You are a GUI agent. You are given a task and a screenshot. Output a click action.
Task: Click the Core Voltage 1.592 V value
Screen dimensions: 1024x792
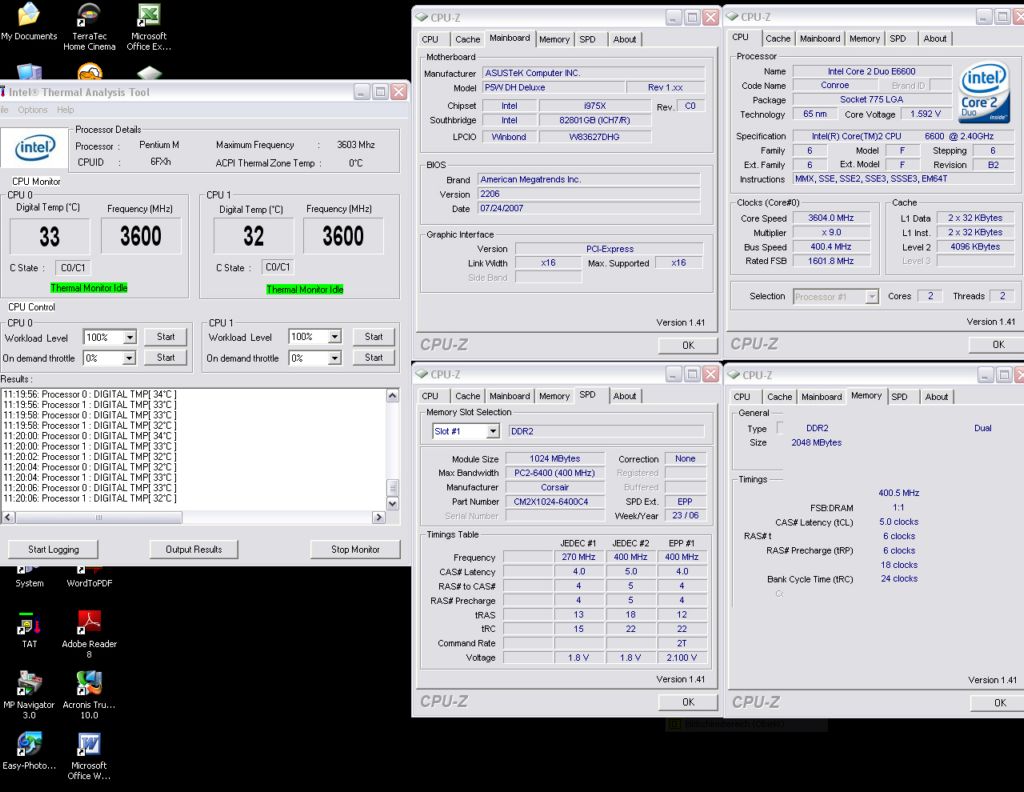click(925, 114)
